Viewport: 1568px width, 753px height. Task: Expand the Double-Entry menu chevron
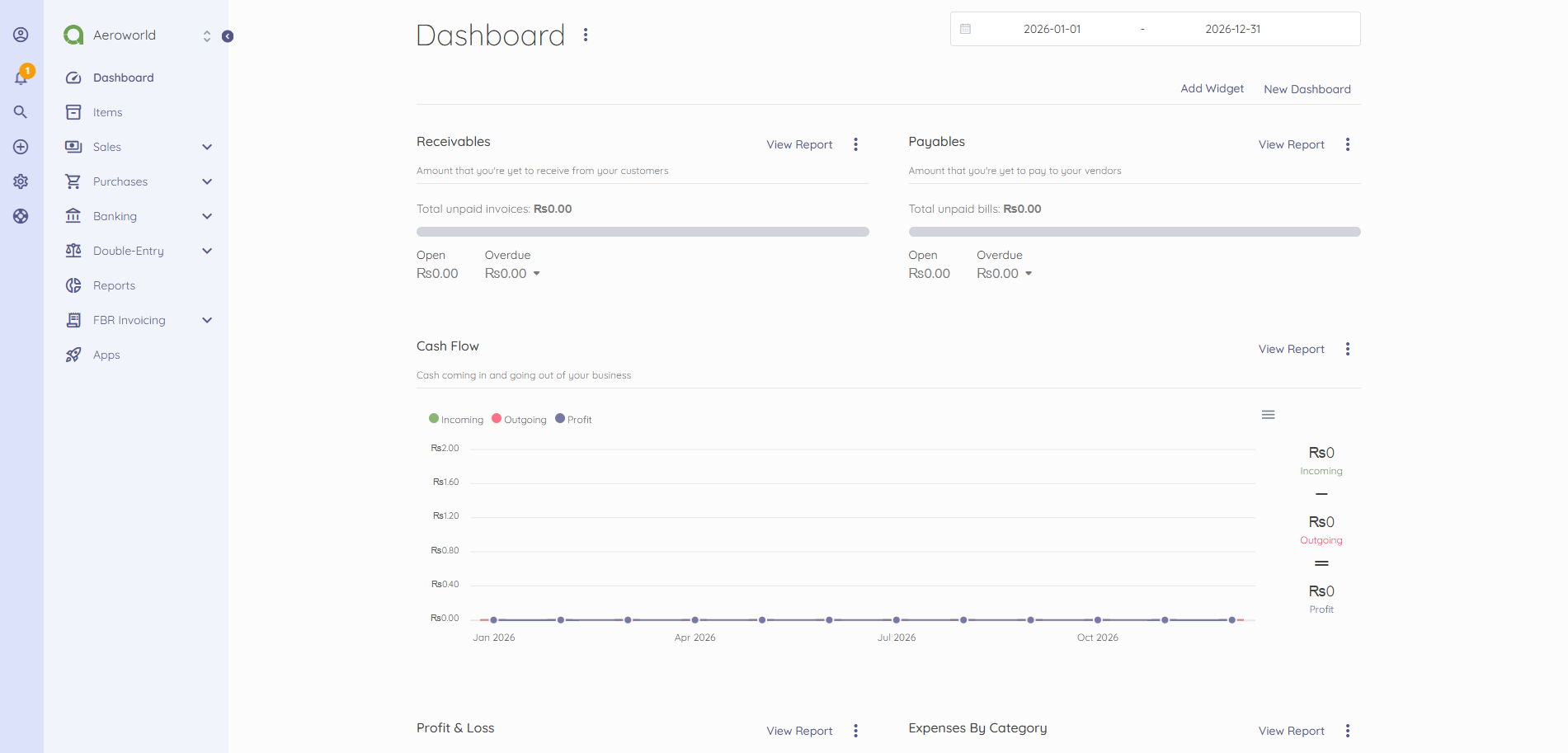coord(207,251)
